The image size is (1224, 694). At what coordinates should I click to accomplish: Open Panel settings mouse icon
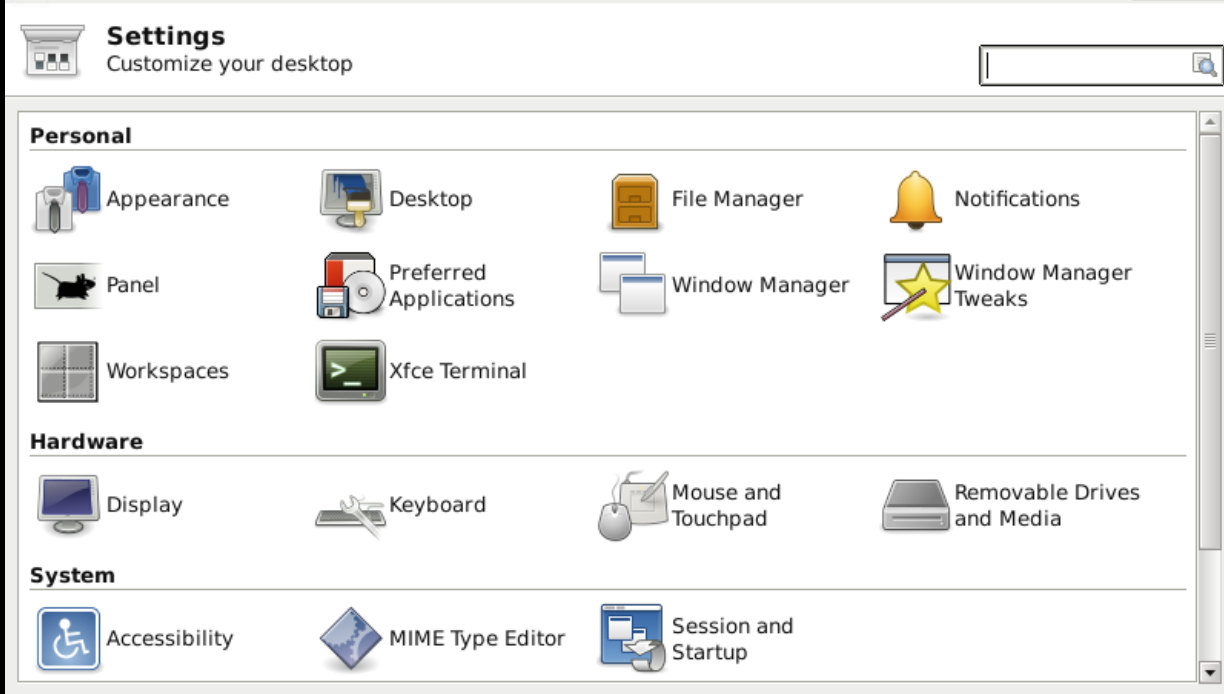point(68,286)
